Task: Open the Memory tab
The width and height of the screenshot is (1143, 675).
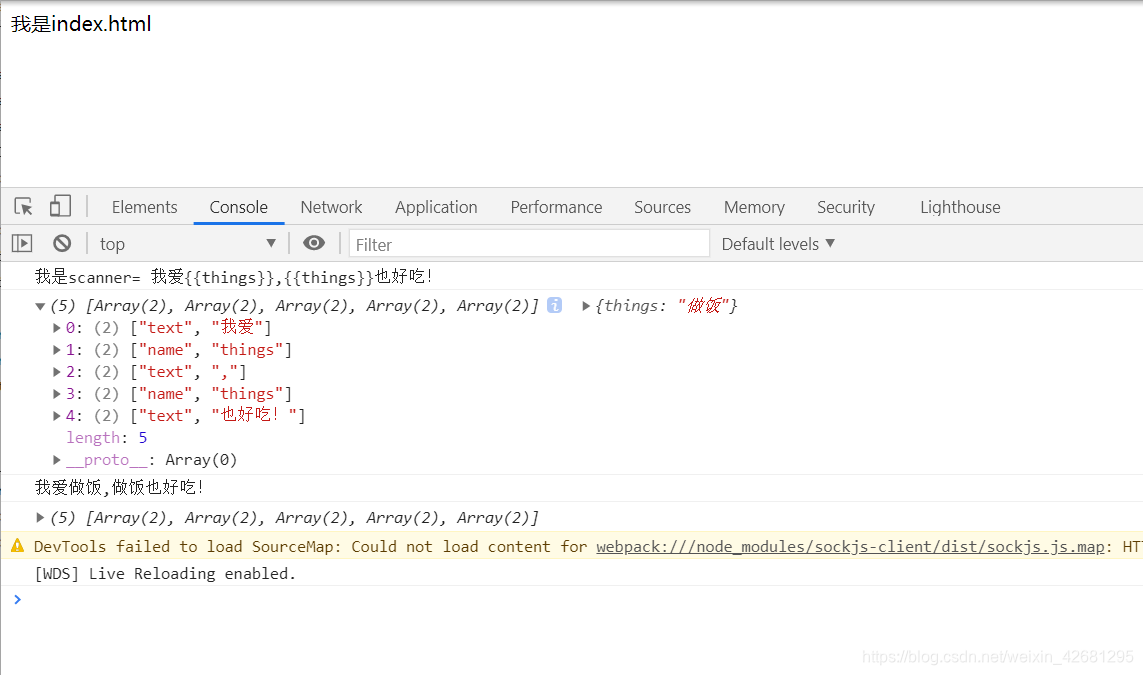Action: click(x=754, y=207)
